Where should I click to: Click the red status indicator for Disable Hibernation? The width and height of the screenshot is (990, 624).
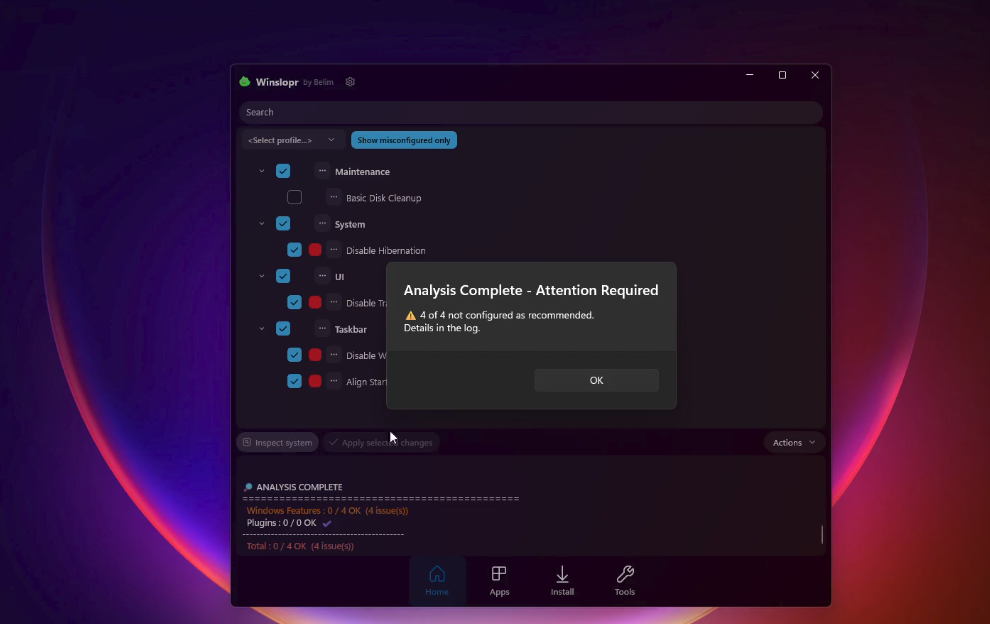pos(315,250)
